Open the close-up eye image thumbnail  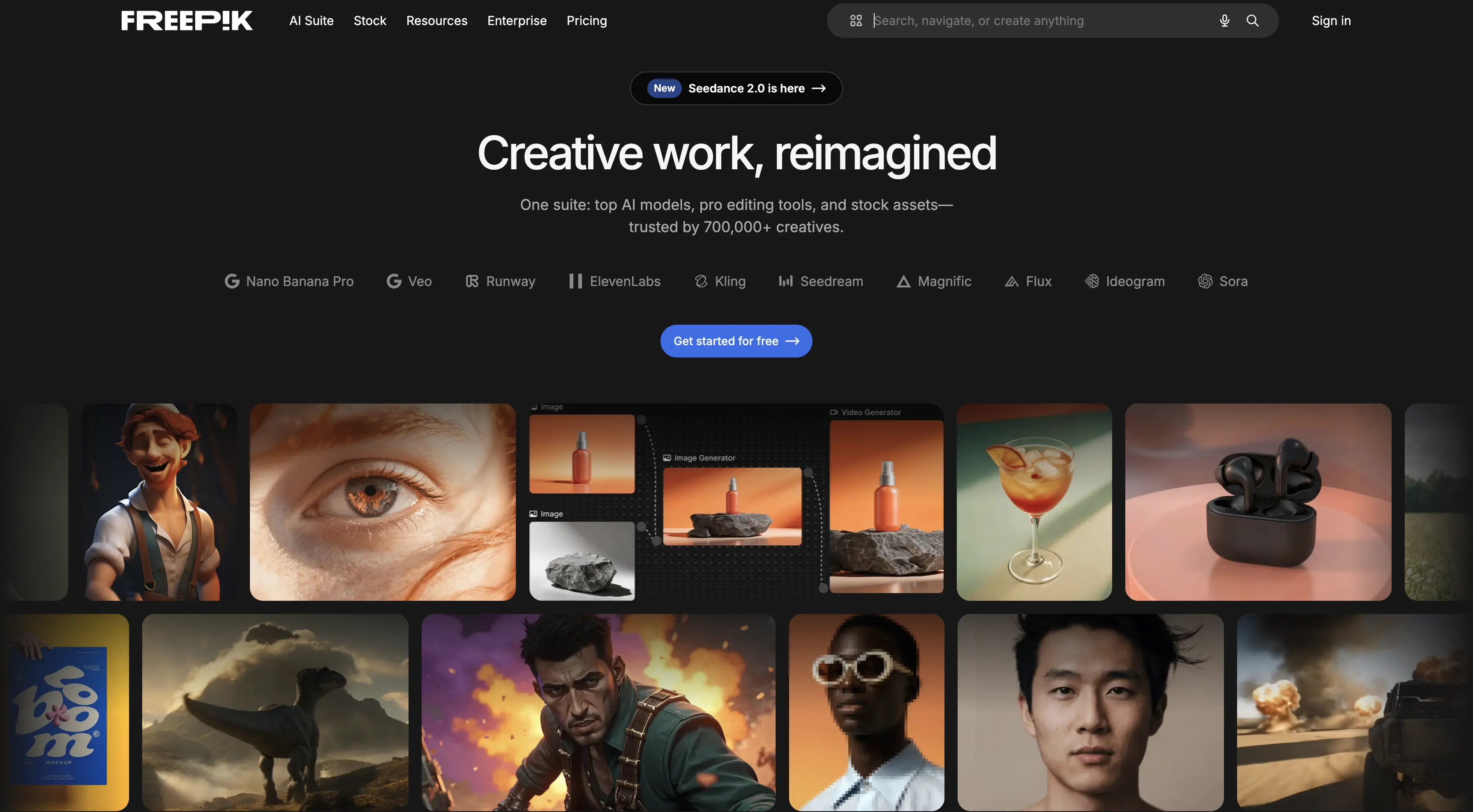(382, 502)
